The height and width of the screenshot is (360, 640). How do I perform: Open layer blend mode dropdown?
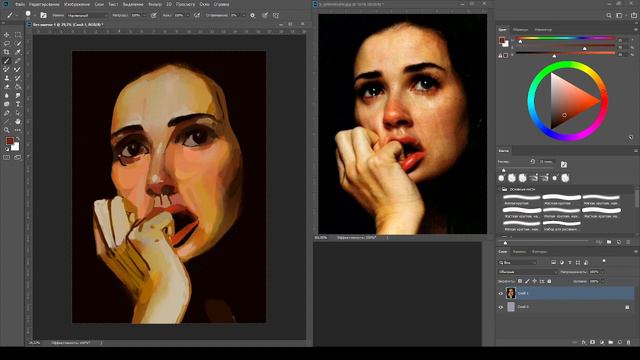tap(528, 272)
